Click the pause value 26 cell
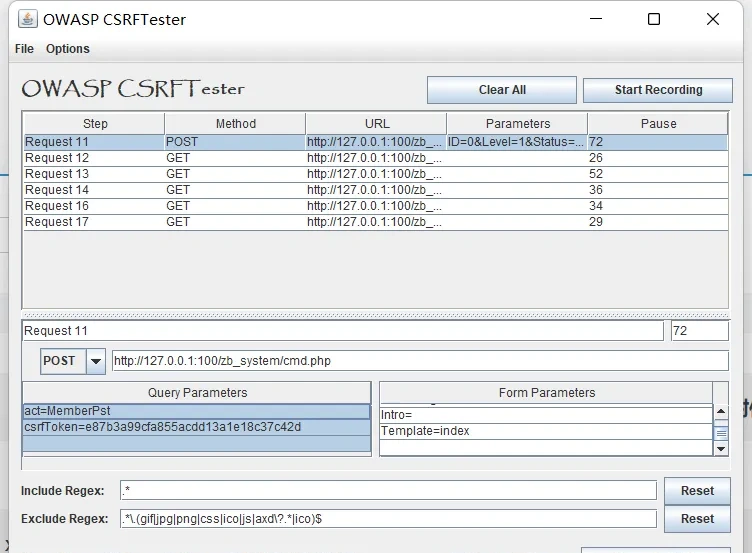Viewport: 752px width, 553px height. [658, 158]
